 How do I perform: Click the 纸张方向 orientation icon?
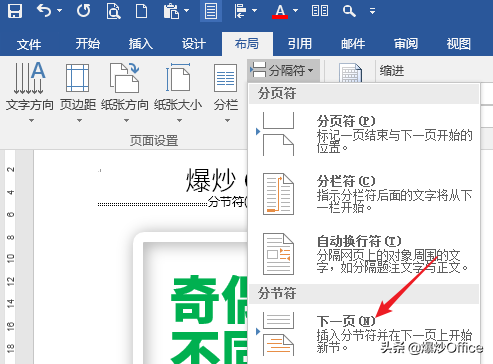pyautogui.click(x=124, y=78)
